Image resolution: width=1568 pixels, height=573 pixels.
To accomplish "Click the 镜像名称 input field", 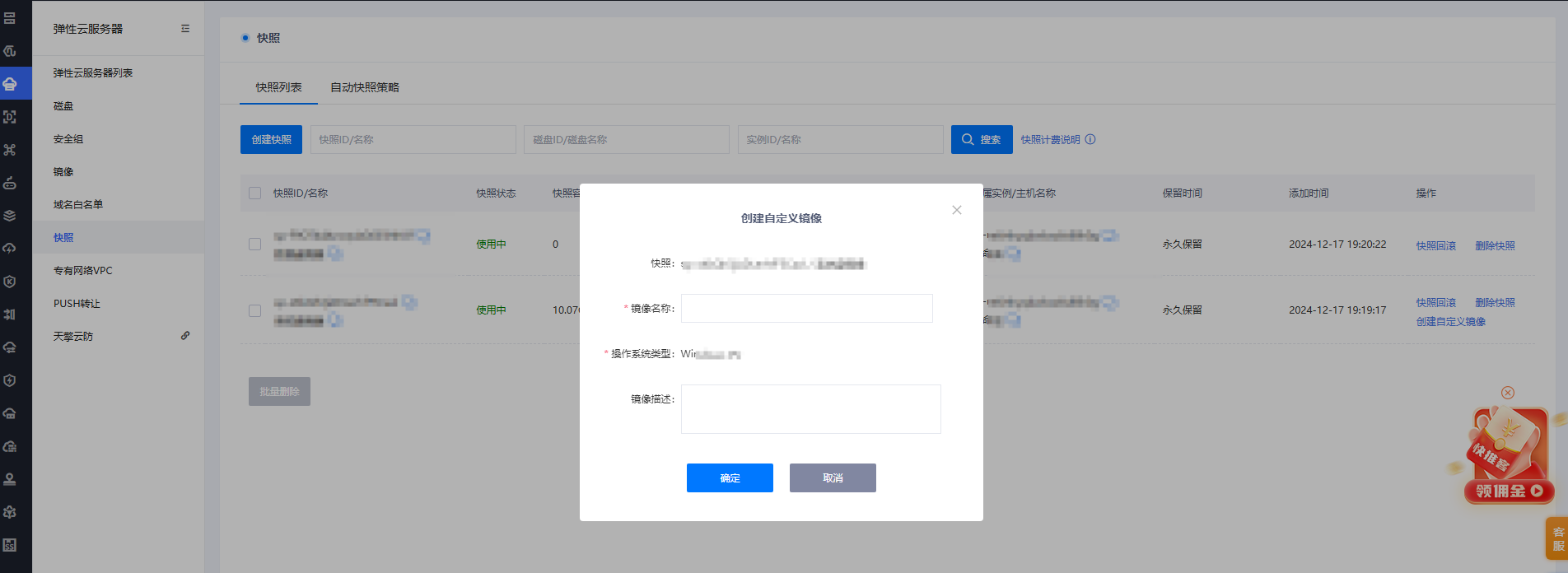I will pos(806,309).
